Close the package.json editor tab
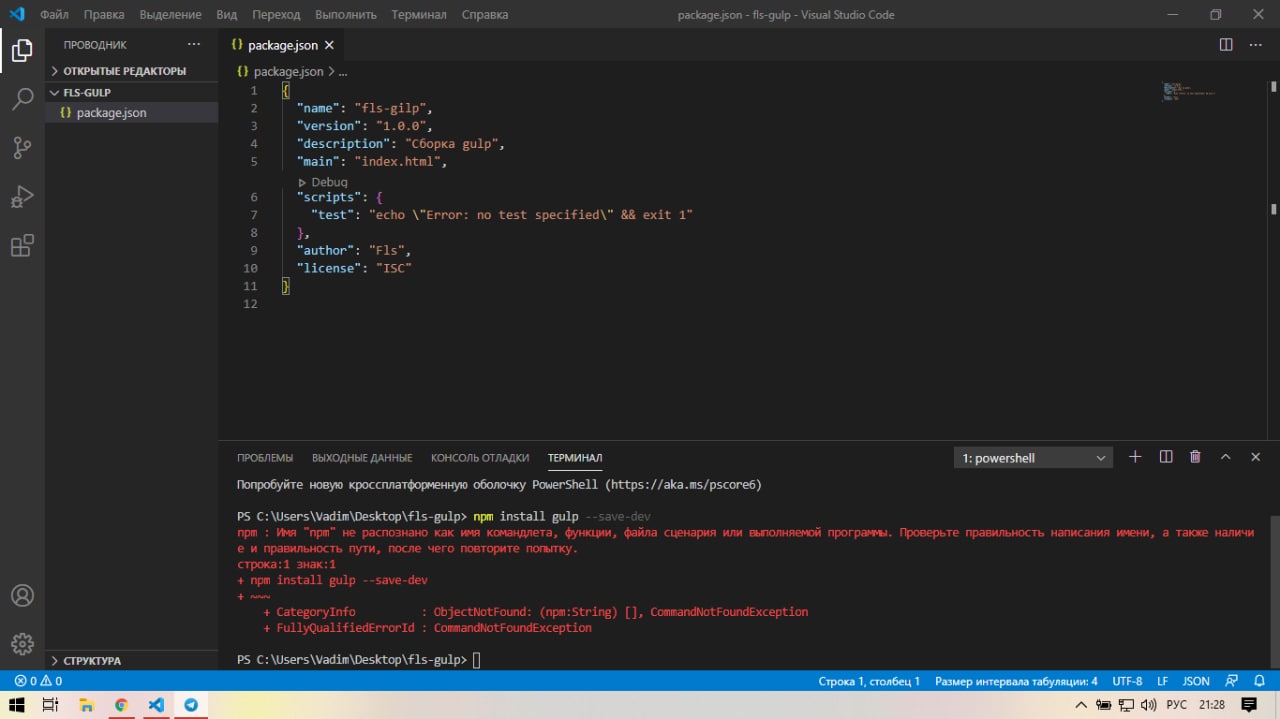 pos(329,45)
